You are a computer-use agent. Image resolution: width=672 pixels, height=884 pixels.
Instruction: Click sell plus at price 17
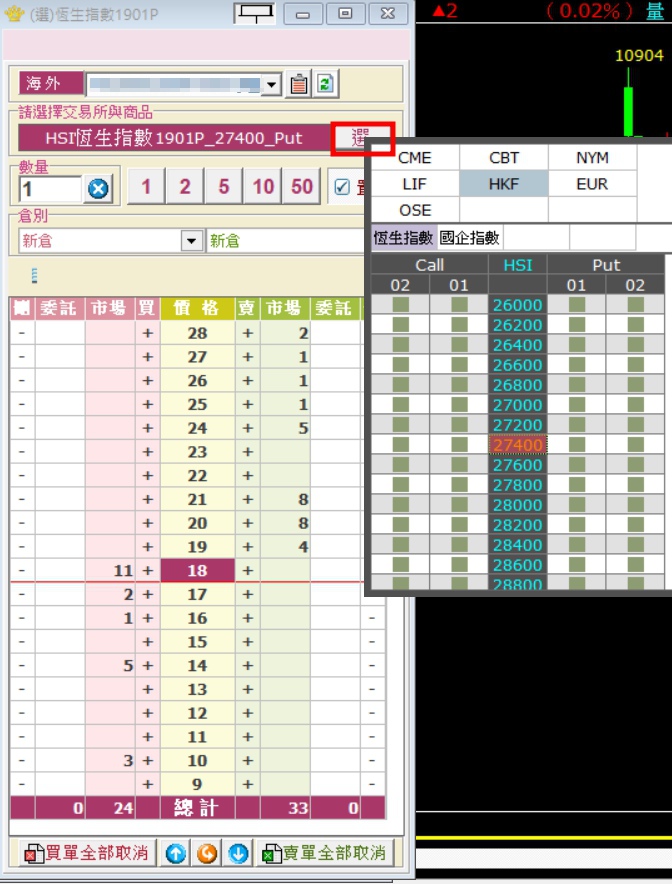point(247,594)
